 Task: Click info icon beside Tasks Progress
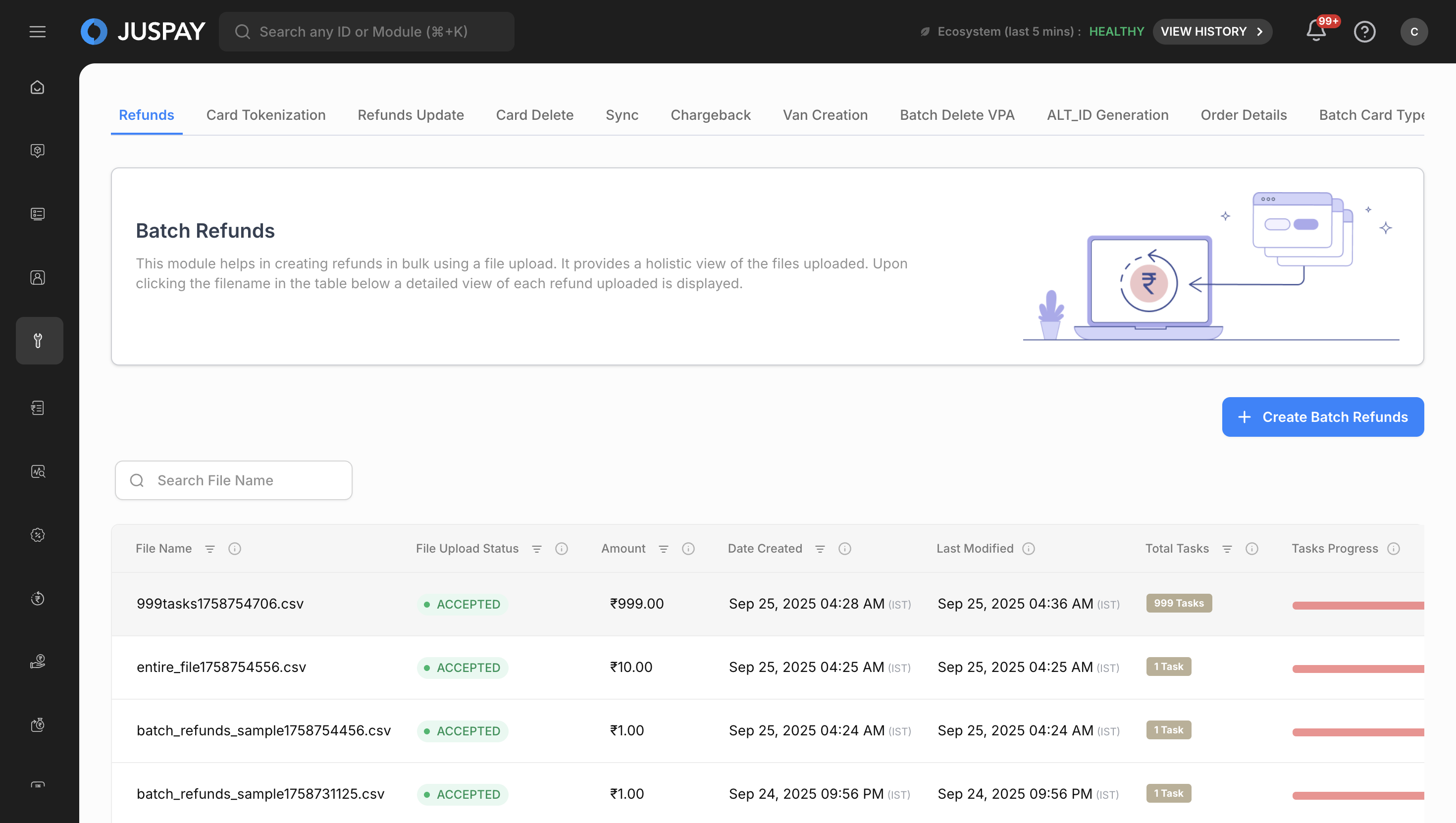(1394, 548)
